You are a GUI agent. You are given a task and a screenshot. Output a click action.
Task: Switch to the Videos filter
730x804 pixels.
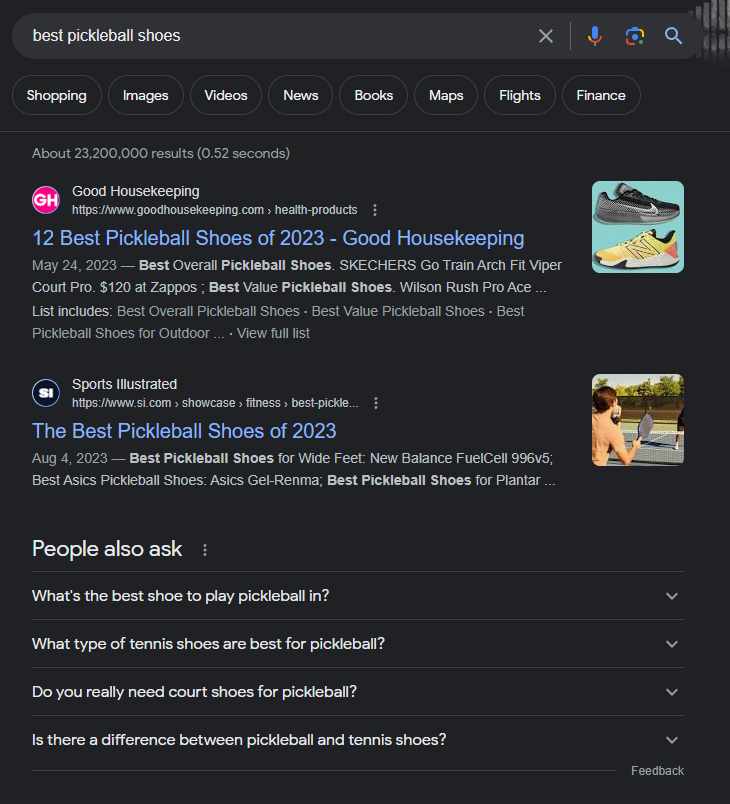[226, 95]
